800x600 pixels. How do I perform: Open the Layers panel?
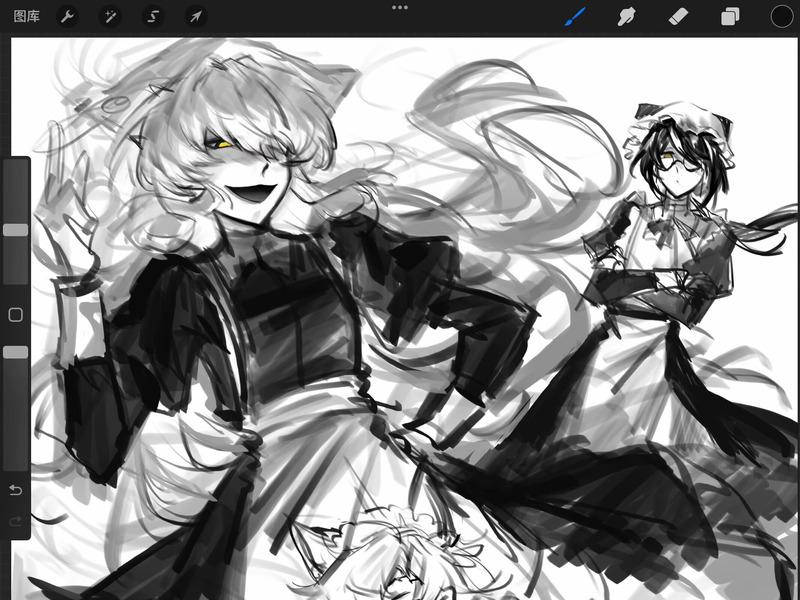[730, 17]
